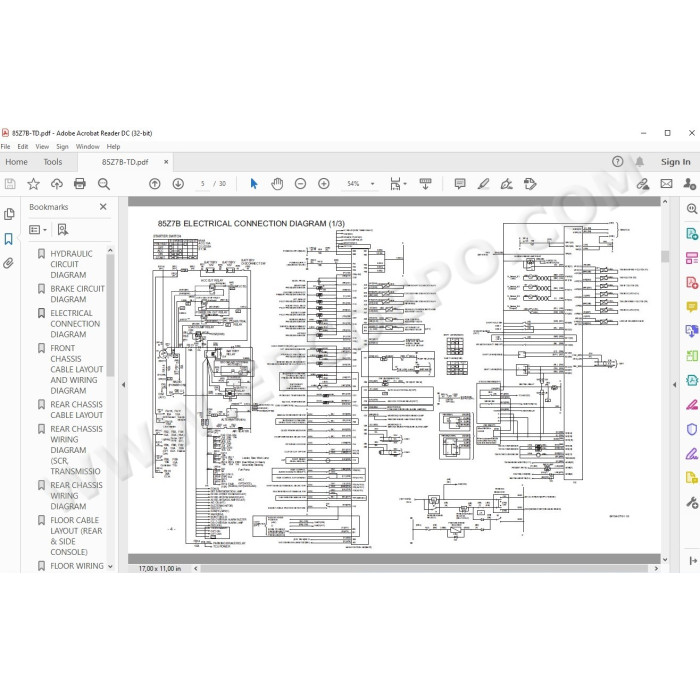Image resolution: width=700 pixels, height=700 pixels.
Task: Open the find text magnifier
Action: 104,183
